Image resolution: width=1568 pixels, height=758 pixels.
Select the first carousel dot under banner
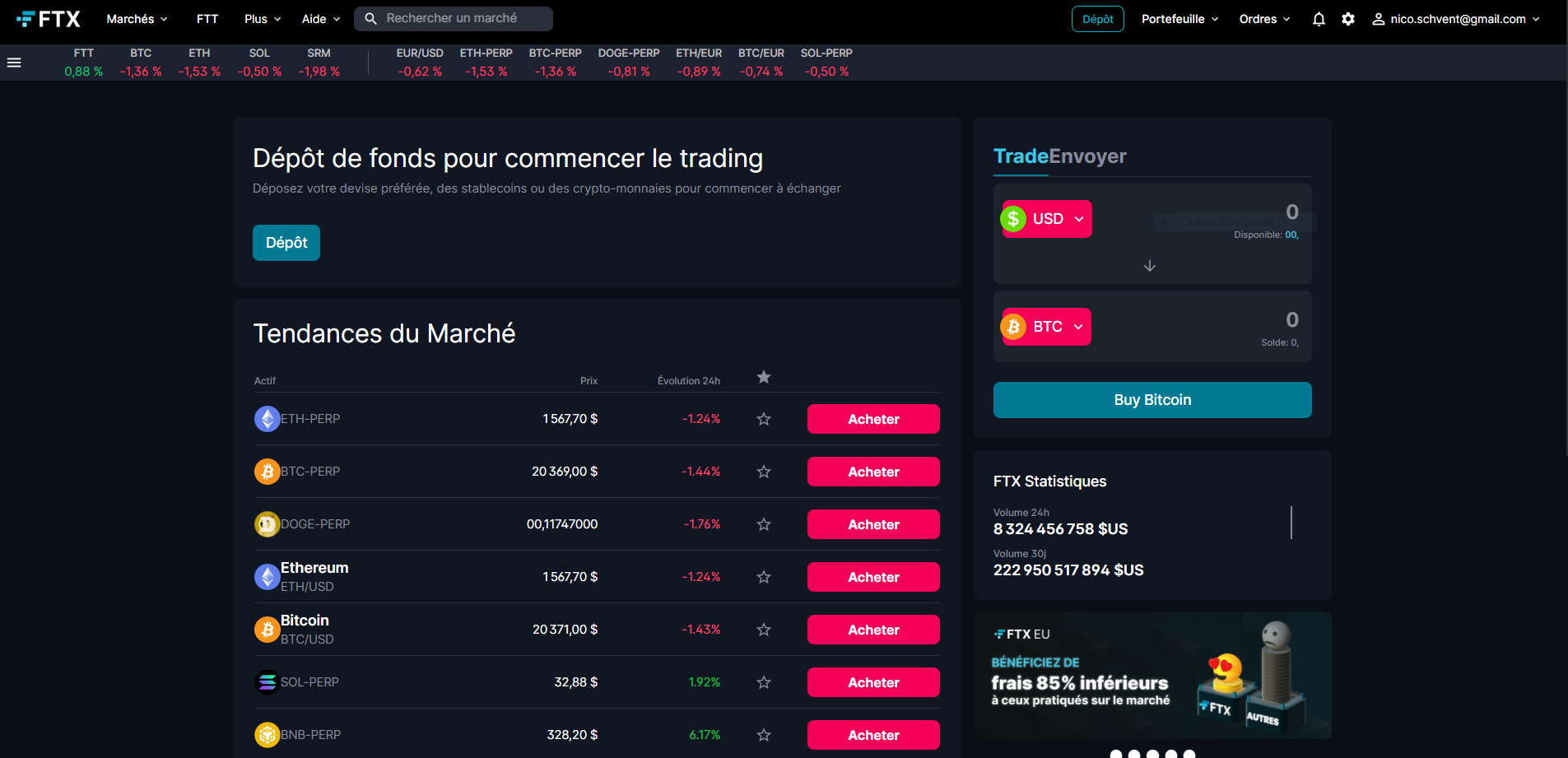click(1116, 754)
